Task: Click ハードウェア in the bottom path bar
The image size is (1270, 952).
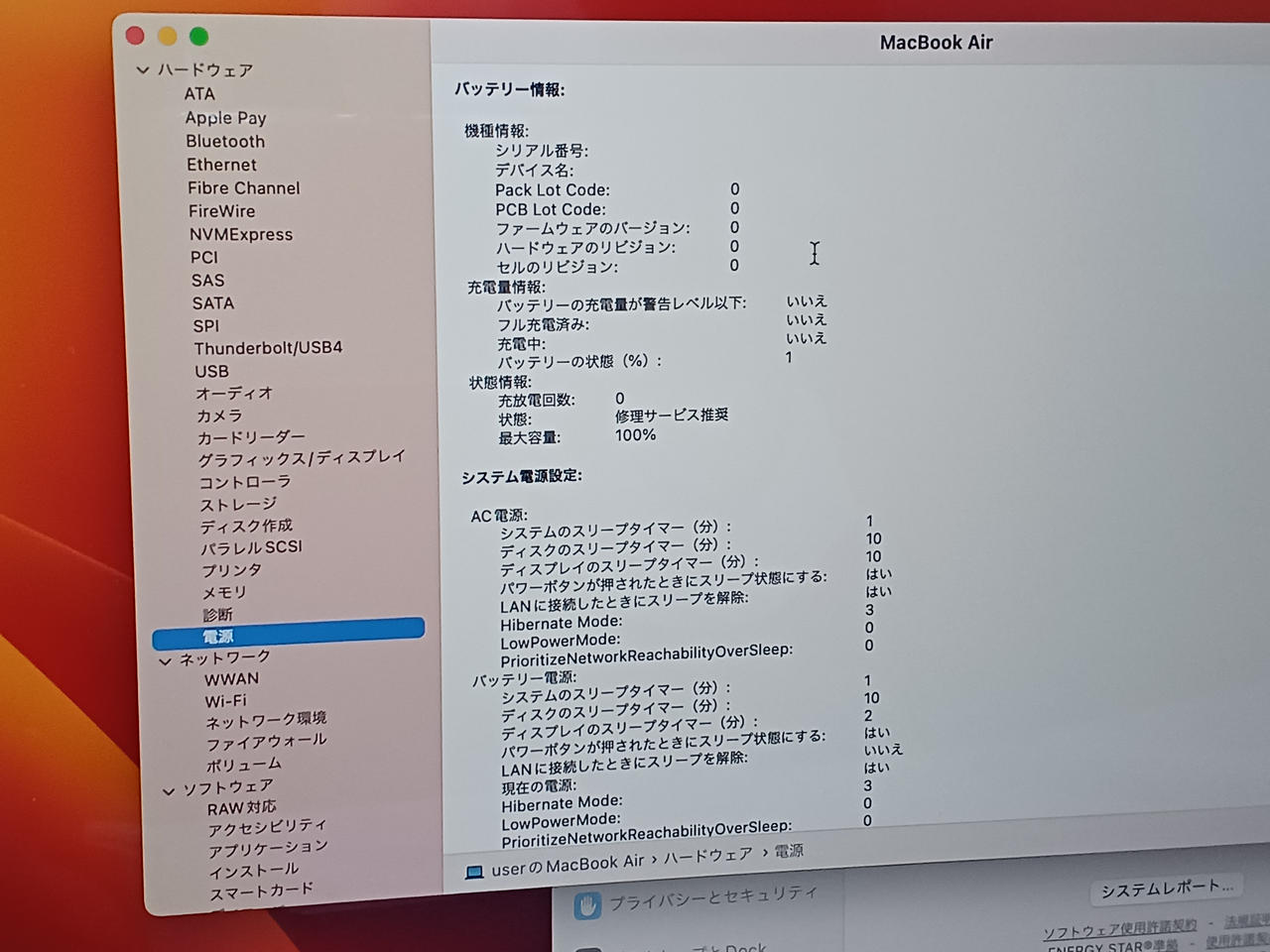Action: pyautogui.click(x=707, y=856)
